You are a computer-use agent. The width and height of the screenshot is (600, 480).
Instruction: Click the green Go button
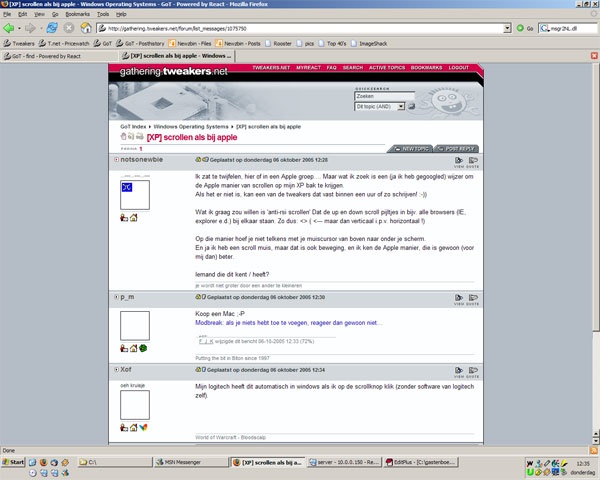pos(525,28)
